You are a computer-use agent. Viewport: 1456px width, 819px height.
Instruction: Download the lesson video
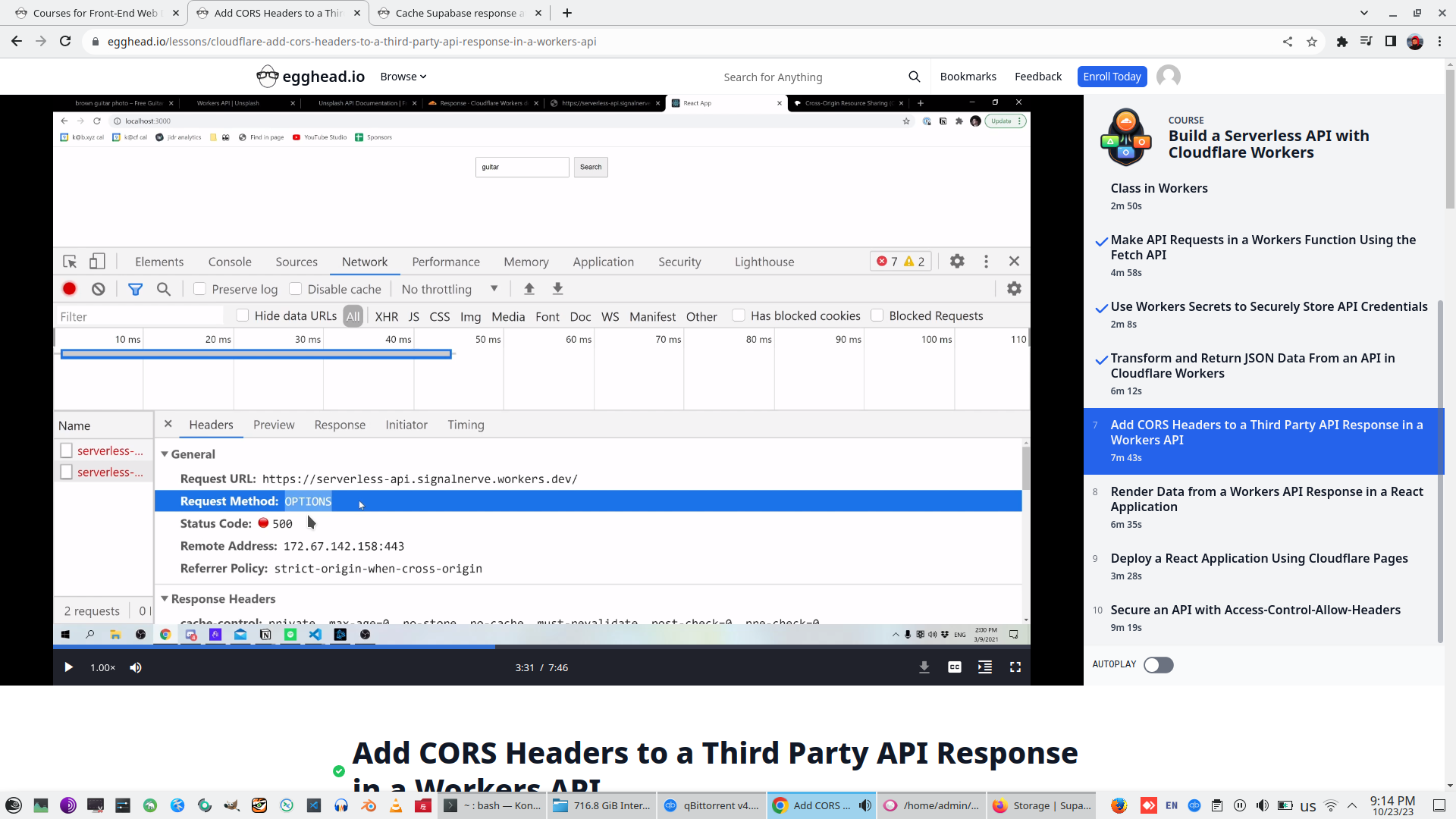(924, 667)
